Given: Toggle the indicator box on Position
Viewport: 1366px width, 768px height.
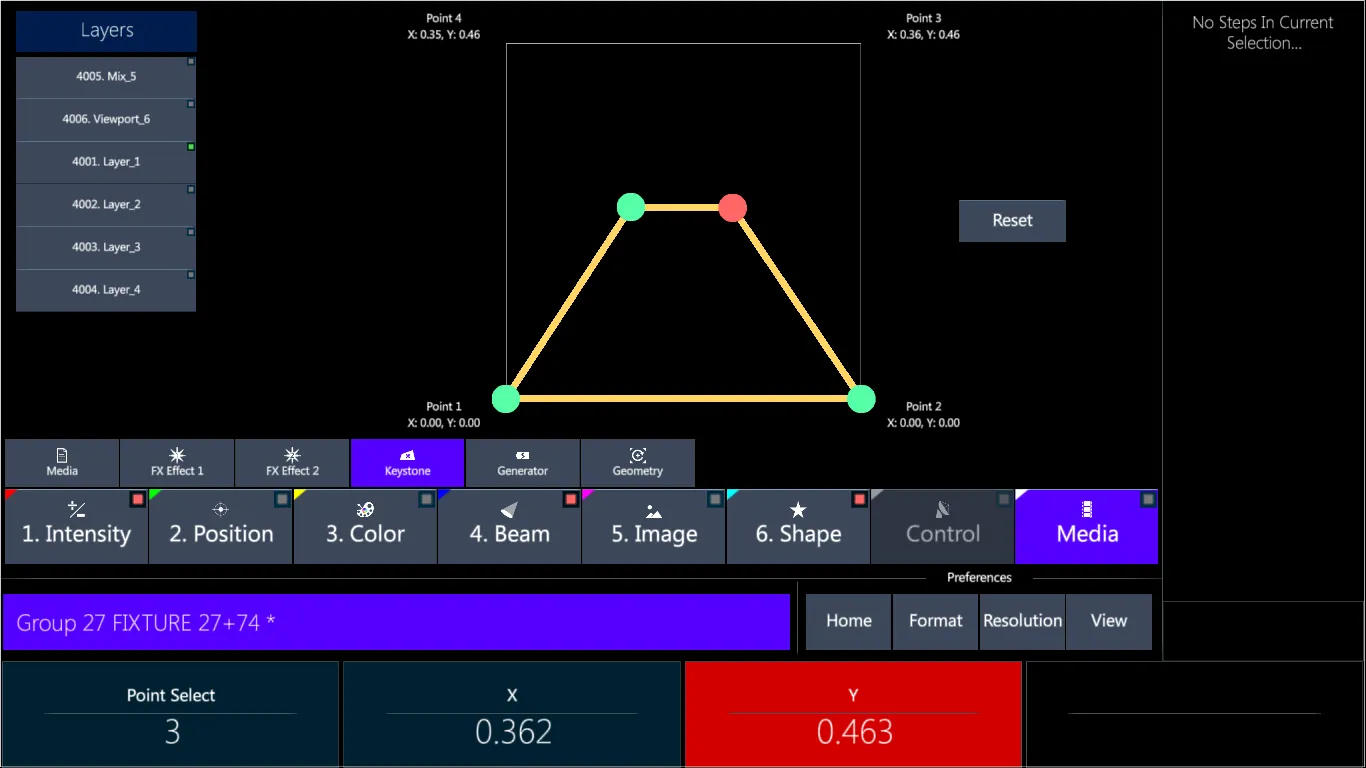Looking at the screenshot, I should [282, 499].
